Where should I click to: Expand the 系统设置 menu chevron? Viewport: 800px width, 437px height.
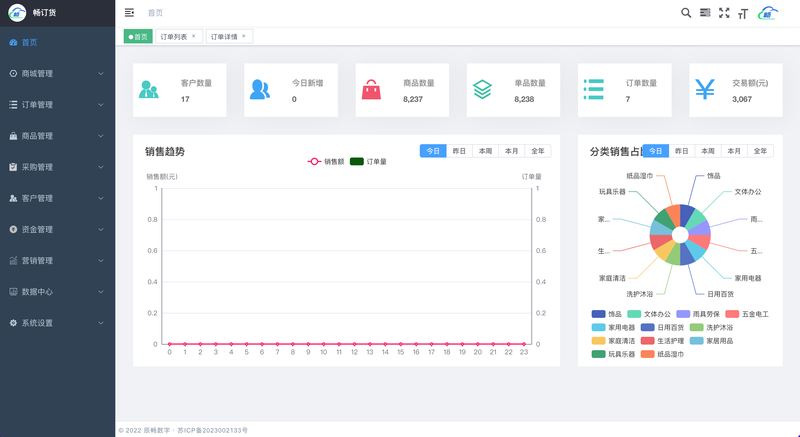[101, 323]
